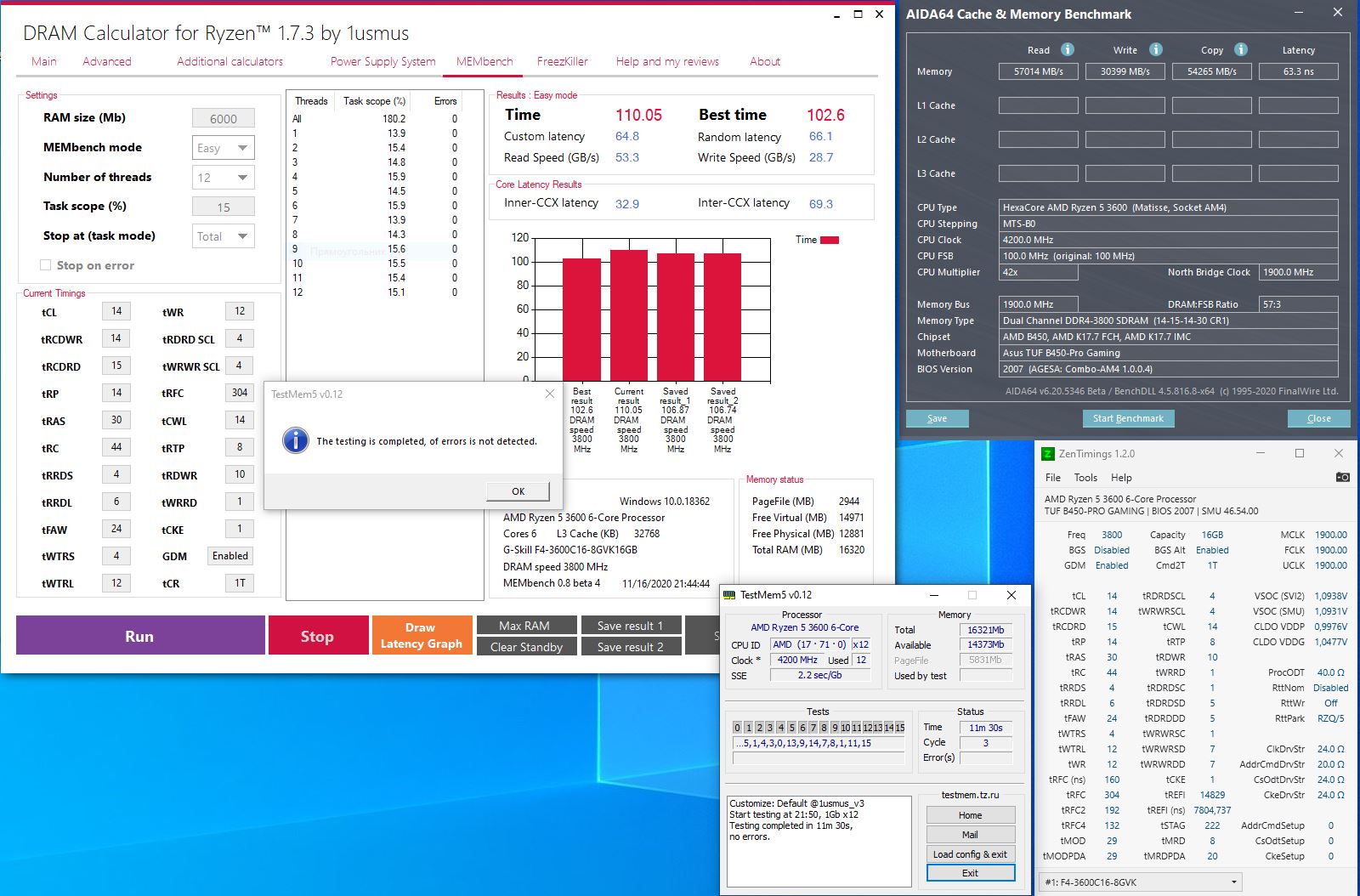The height and width of the screenshot is (896, 1360).
Task: Click the info icon next to Read in AIDA64
Action: pyautogui.click(x=1068, y=49)
